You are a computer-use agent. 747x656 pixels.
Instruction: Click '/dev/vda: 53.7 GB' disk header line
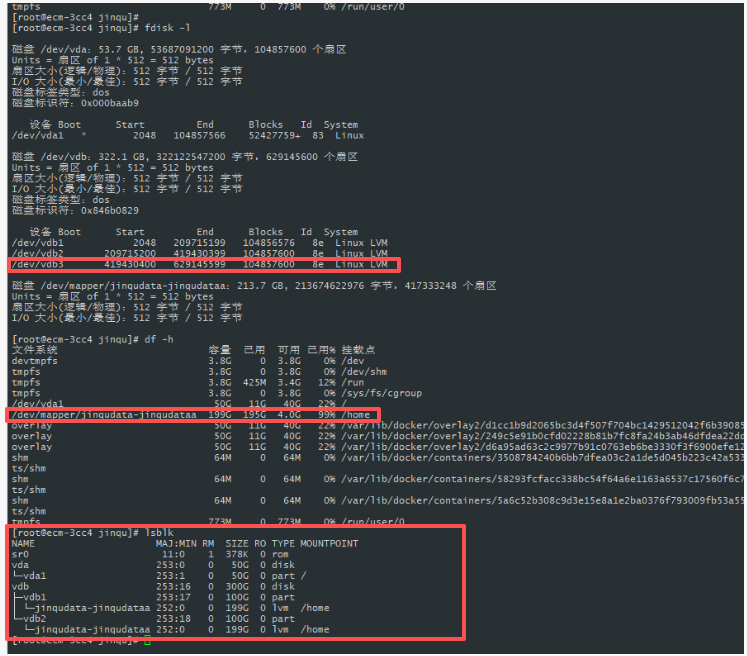coord(179,50)
